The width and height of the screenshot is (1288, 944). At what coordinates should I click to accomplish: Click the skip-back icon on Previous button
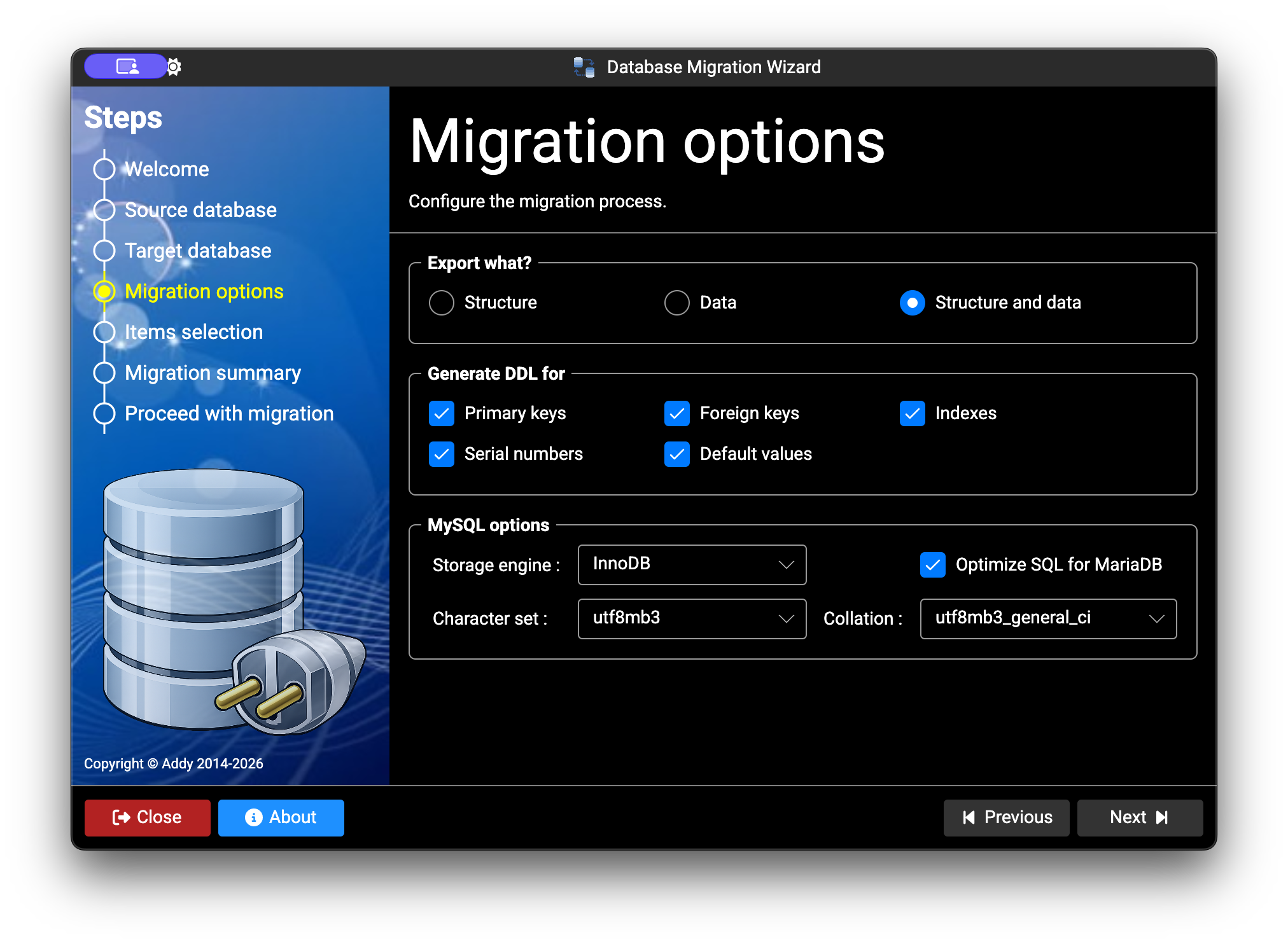970,817
